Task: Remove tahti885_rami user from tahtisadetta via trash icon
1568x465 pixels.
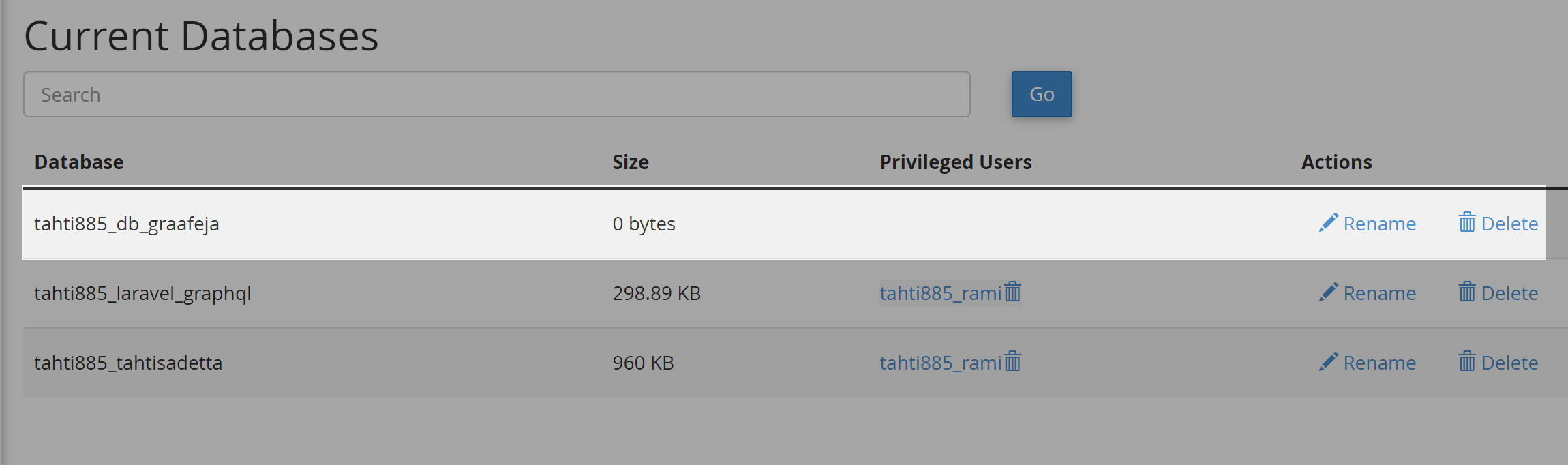Action: (x=1013, y=361)
